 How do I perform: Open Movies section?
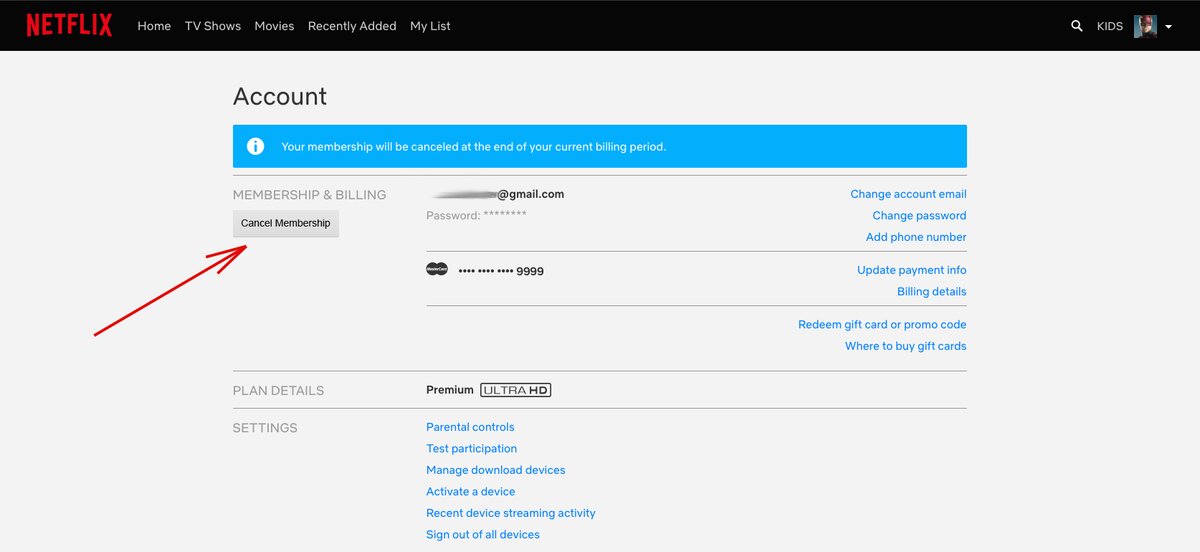[274, 26]
